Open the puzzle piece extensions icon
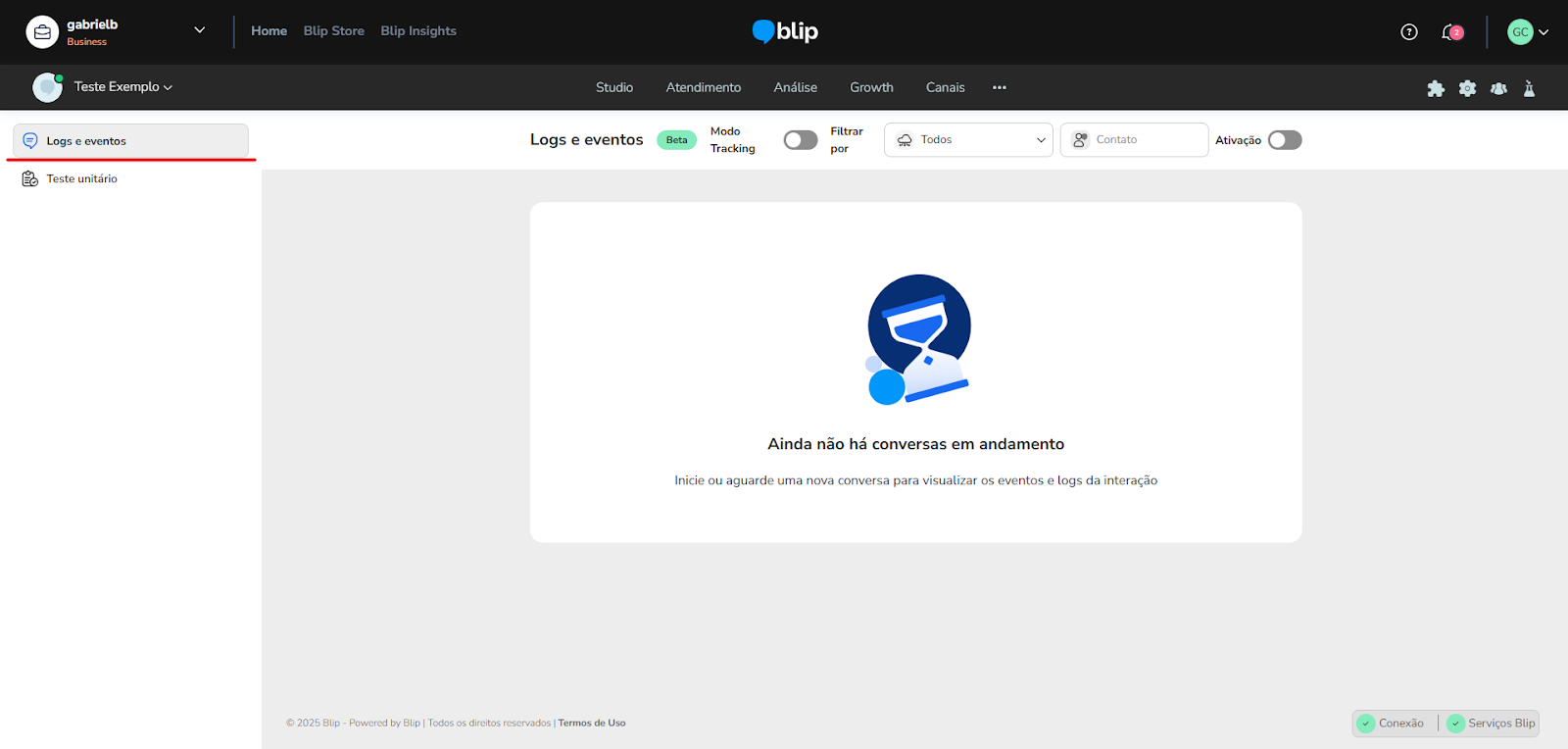1568x749 pixels. coord(1436,88)
